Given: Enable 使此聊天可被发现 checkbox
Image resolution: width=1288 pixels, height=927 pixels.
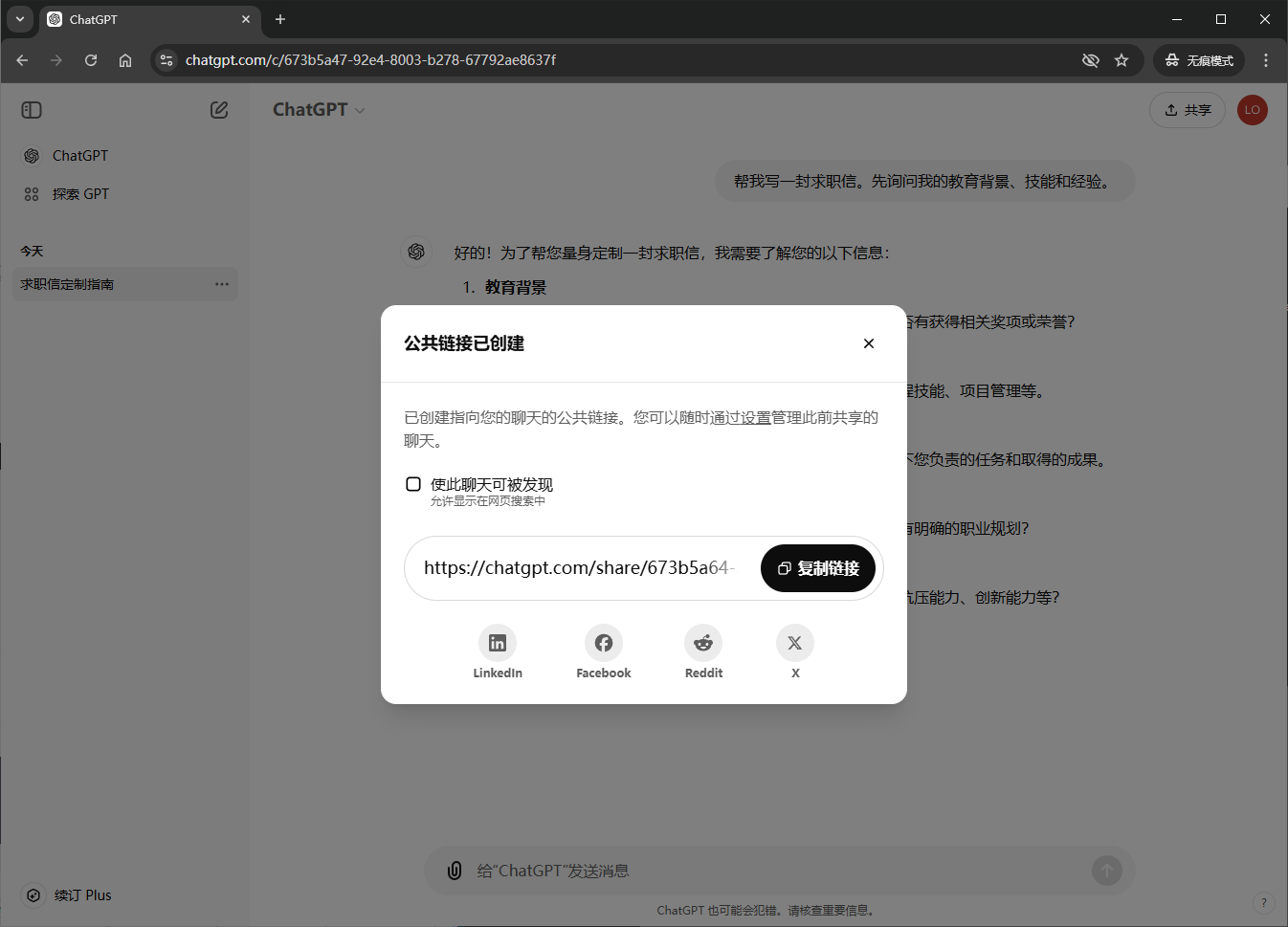Looking at the screenshot, I should point(413,484).
